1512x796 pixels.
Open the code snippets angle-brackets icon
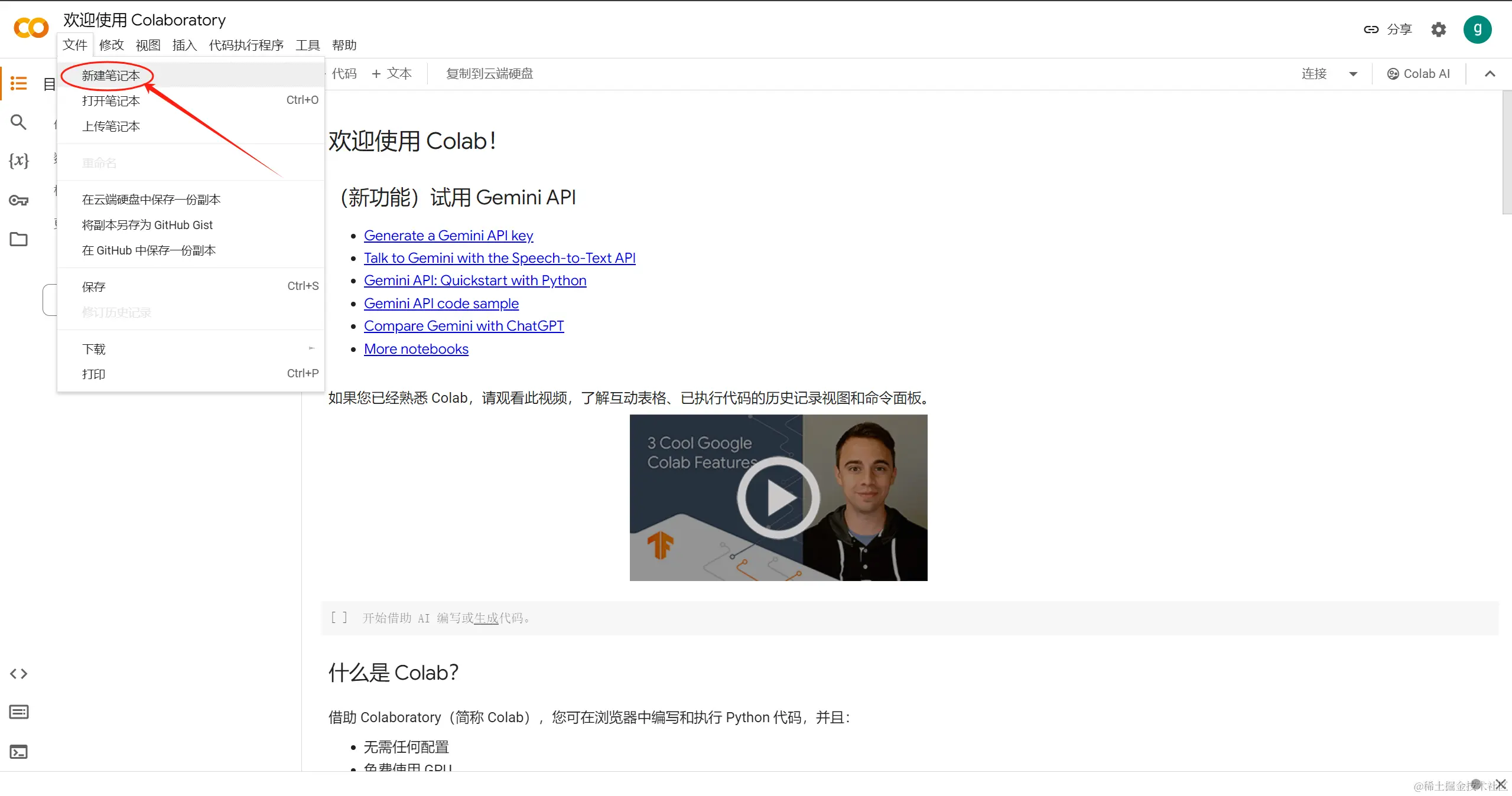coord(19,674)
